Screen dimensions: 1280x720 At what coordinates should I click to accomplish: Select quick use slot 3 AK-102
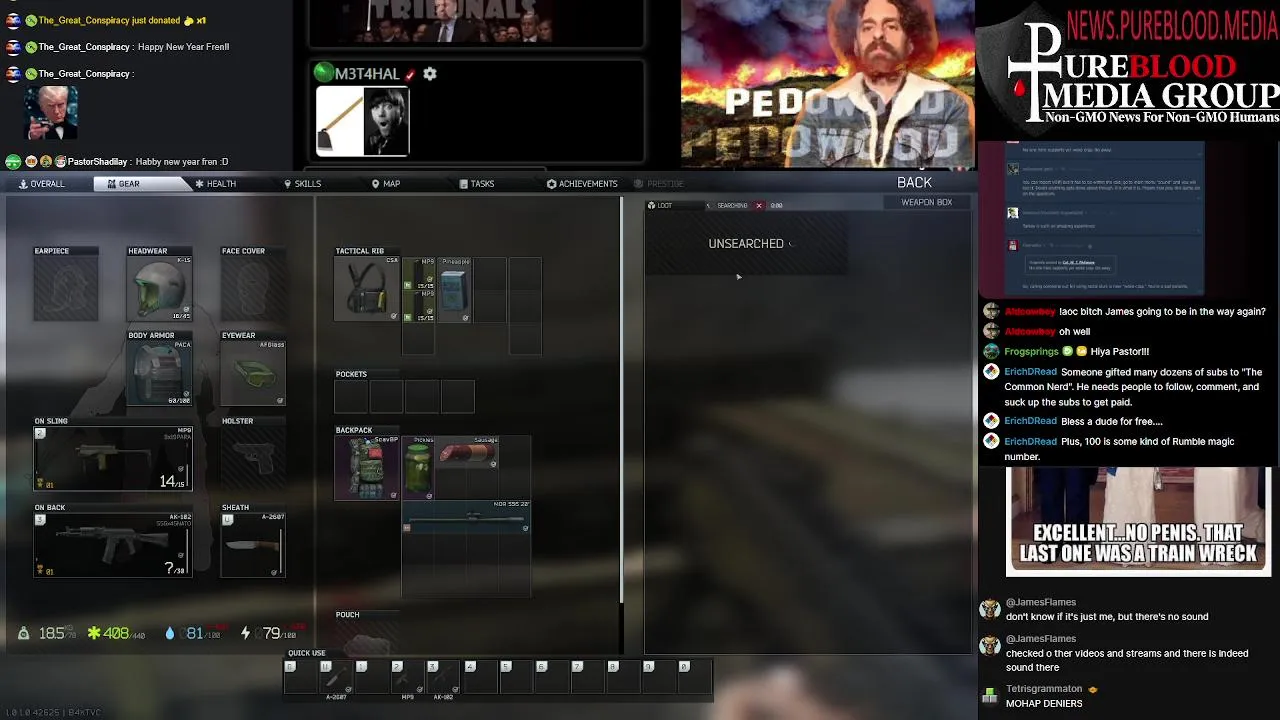click(442, 677)
